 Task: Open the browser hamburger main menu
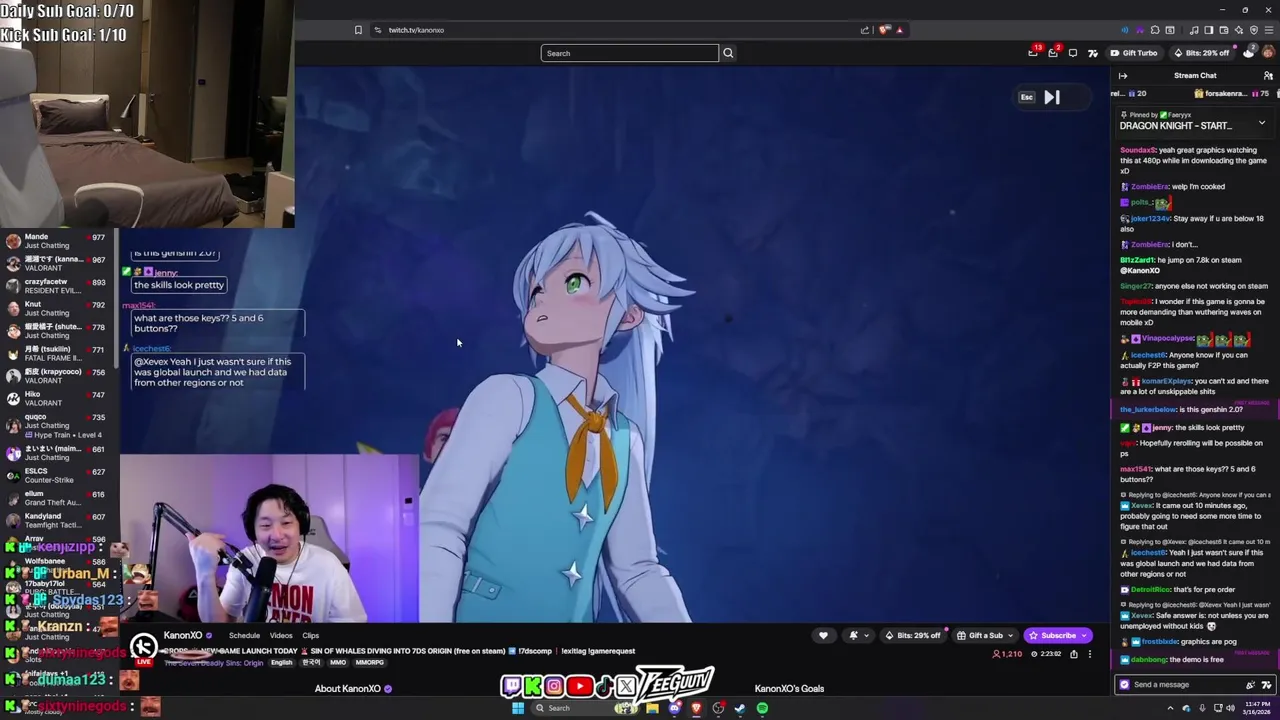1268,30
